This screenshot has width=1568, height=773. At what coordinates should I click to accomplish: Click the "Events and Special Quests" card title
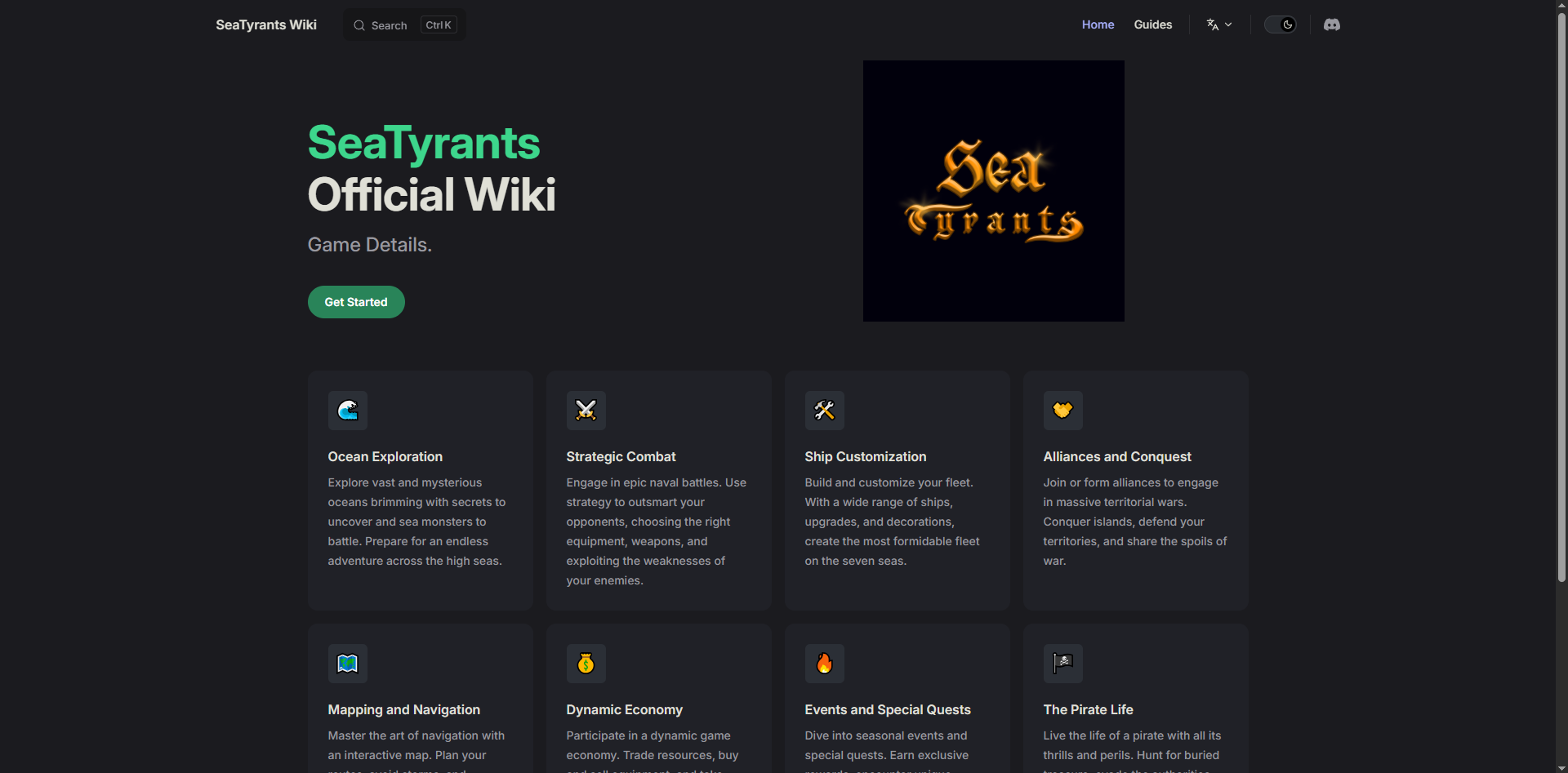pos(888,709)
